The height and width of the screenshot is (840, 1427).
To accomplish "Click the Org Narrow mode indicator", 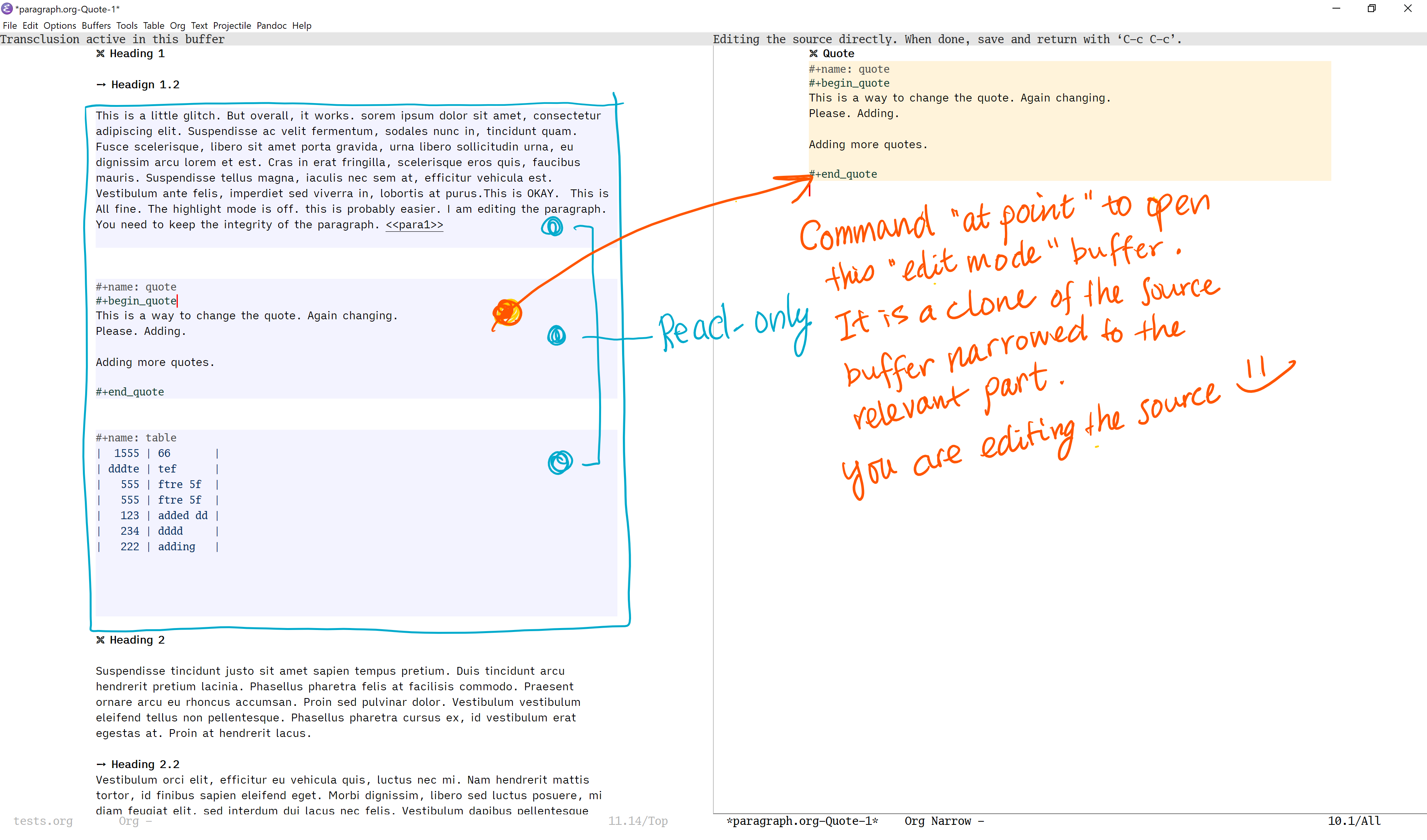I will click(x=937, y=821).
